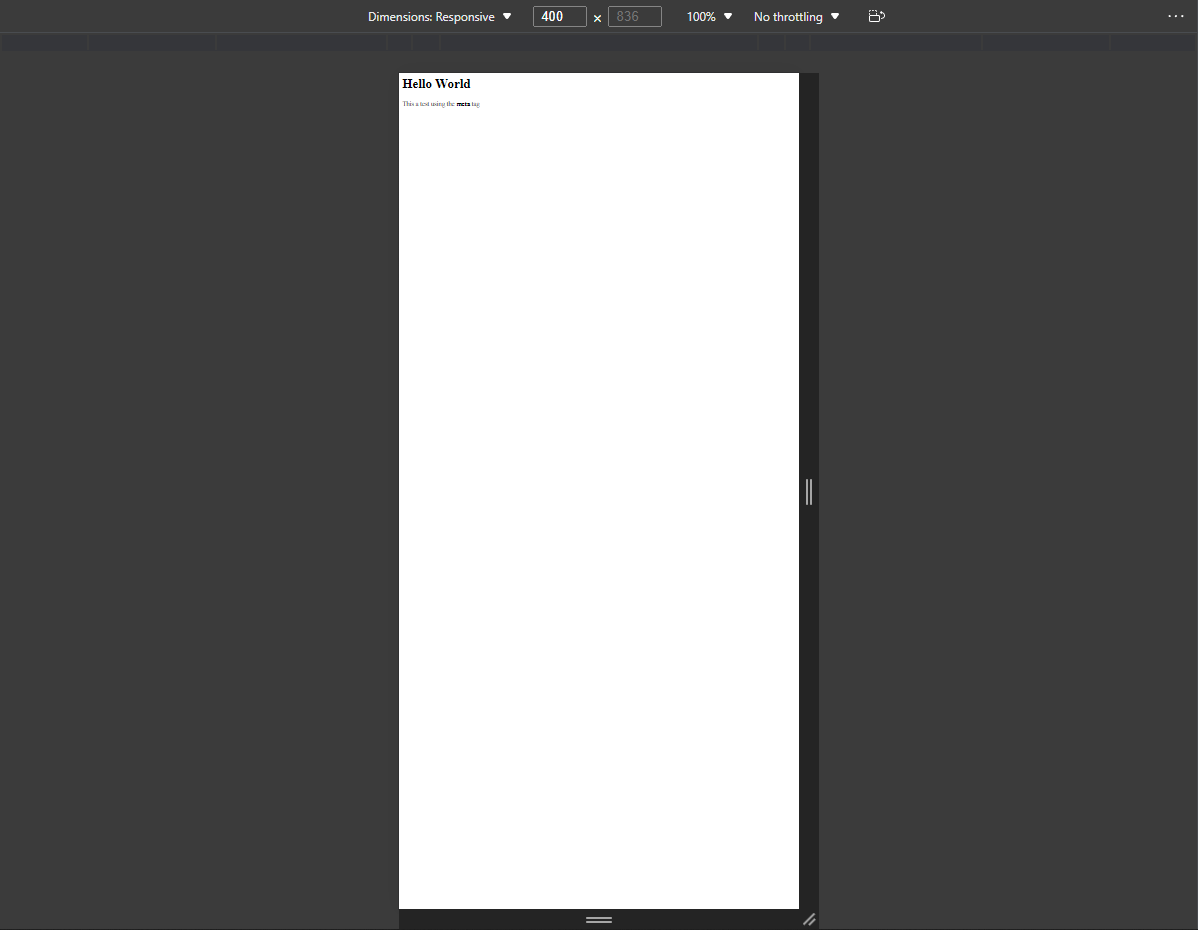The height and width of the screenshot is (930, 1198).
Task: Grab the bottom-edge viewport resize handle
Action: [599, 919]
